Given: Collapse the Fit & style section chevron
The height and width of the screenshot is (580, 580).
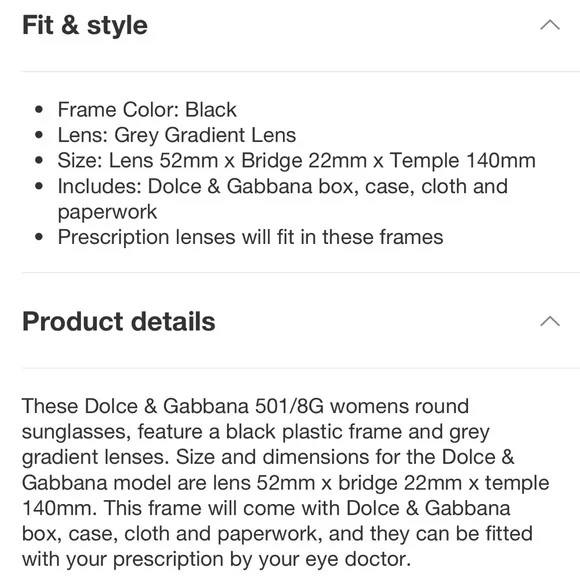Looking at the screenshot, I should point(550,25).
